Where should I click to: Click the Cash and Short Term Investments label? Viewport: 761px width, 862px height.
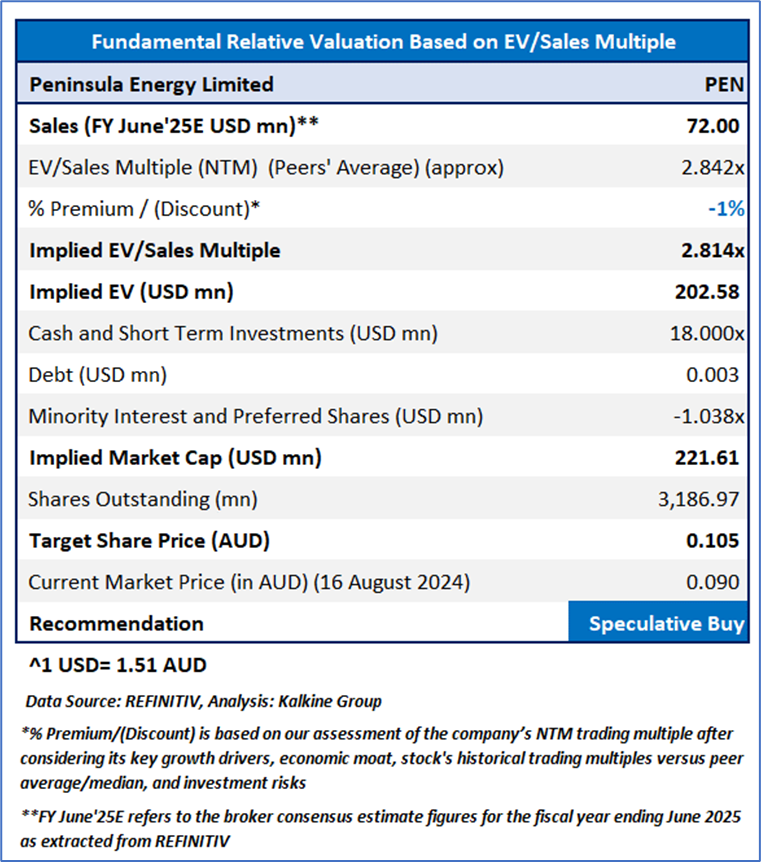tap(233, 333)
